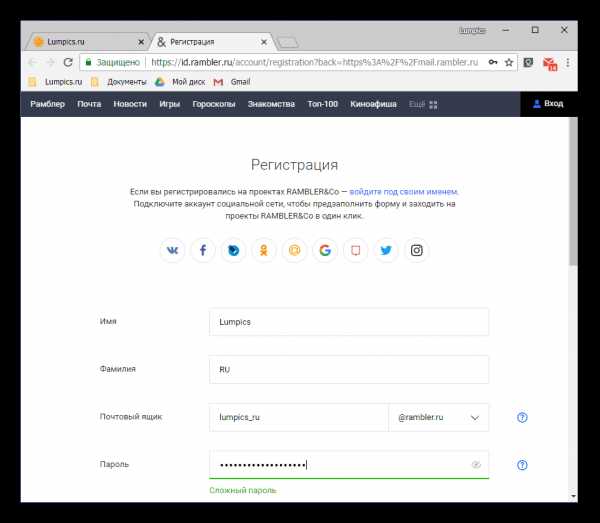Expand the @rambler.ru domain dropdown
600x523 pixels.
pos(439,417)
